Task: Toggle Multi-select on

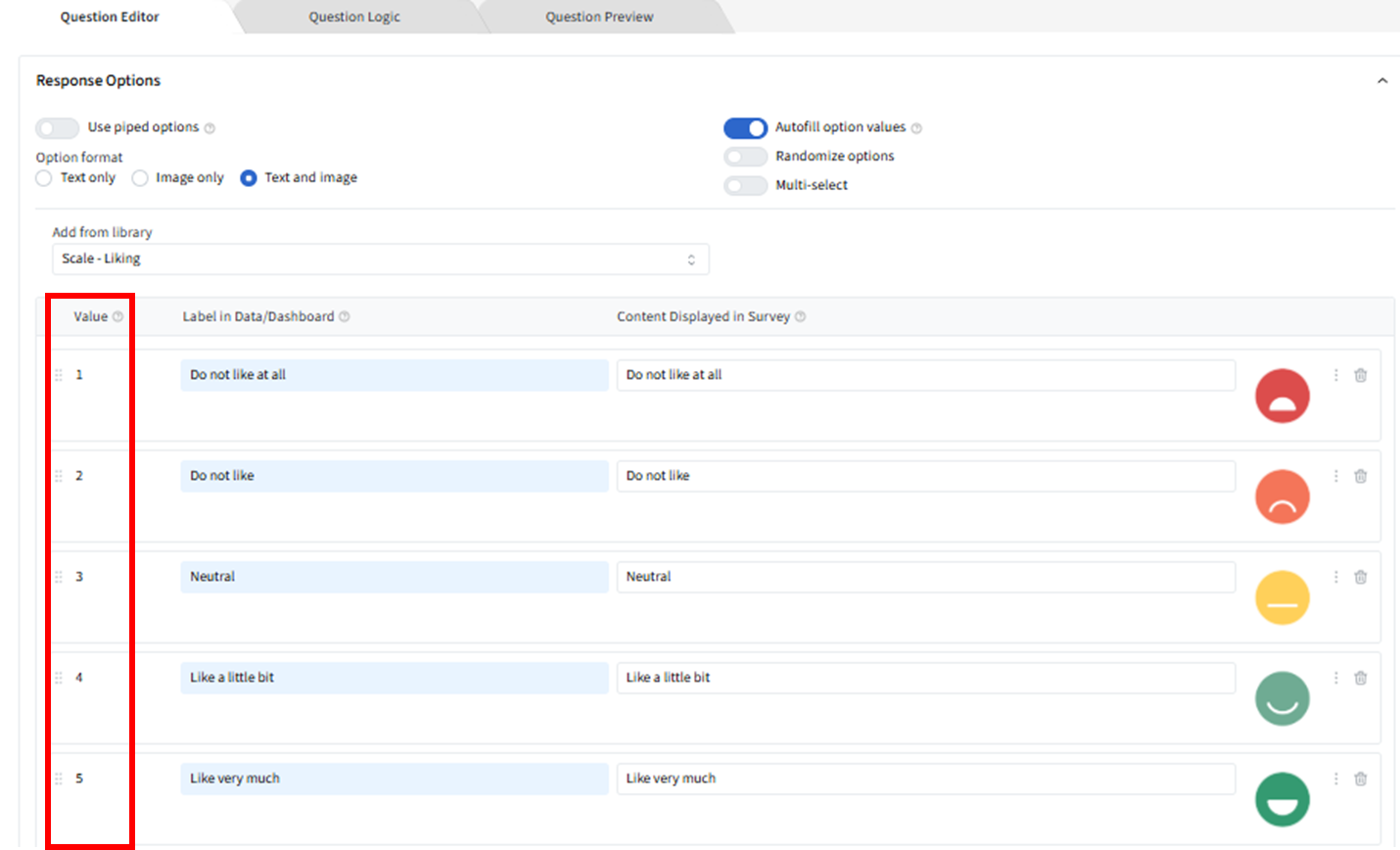Action: click(745, 185)
